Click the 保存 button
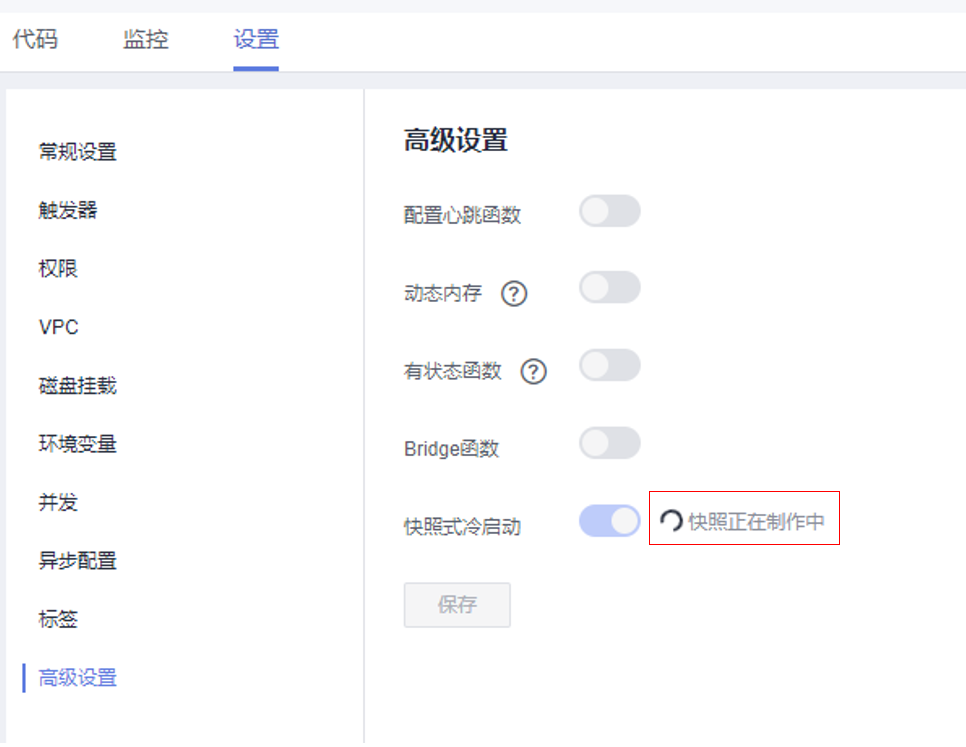 pyautogui.click(x=457, y=605)
